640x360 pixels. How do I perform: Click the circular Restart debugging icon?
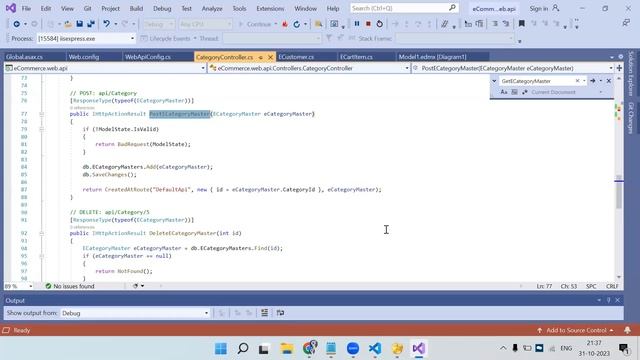coord(380,24)
